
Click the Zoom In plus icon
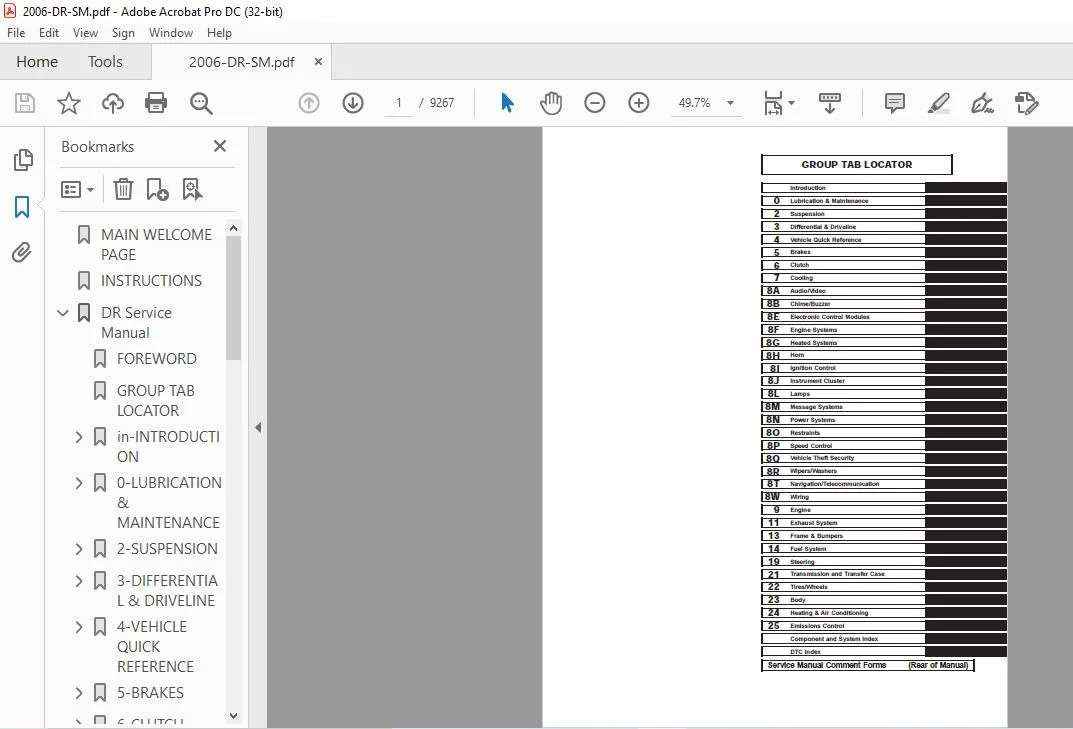click(638, 103)
